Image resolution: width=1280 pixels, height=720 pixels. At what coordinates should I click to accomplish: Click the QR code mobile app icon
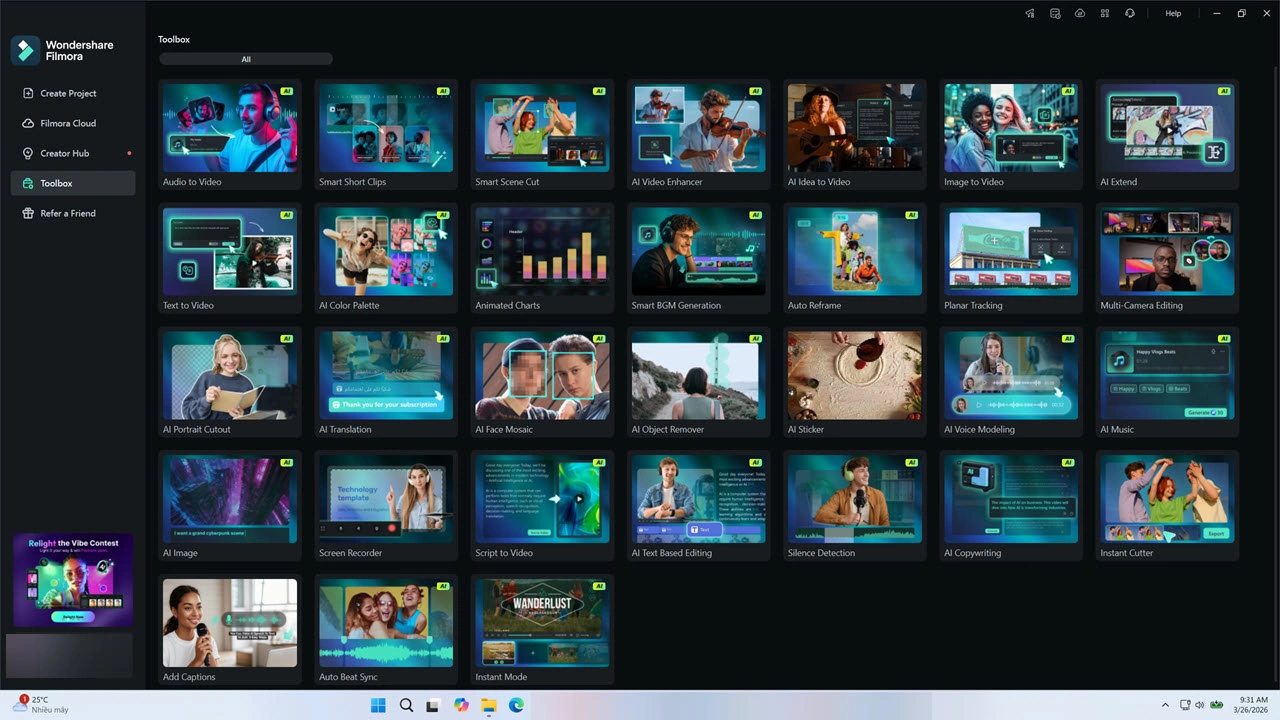point(1105,13)
